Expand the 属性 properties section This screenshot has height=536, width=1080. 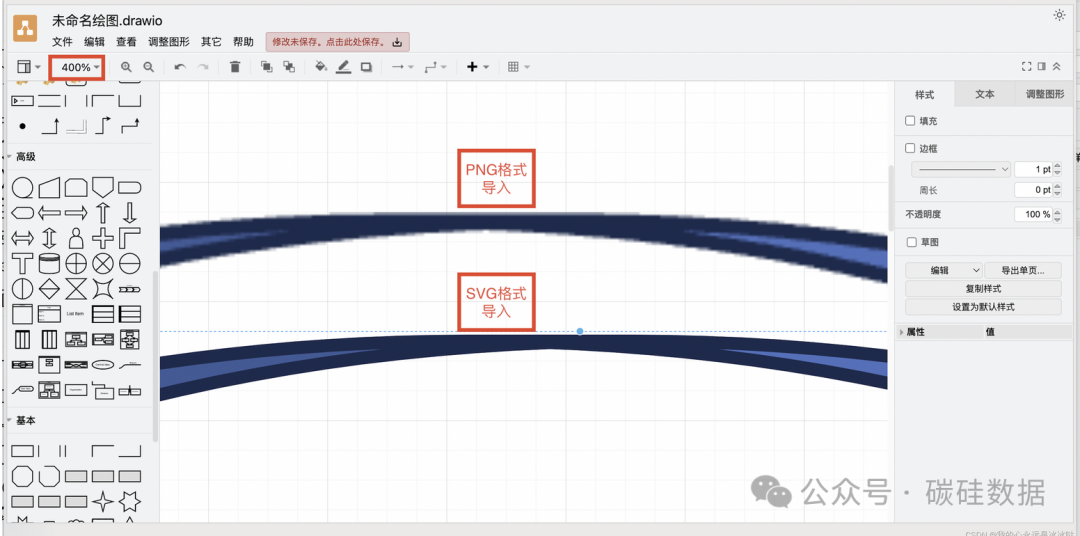(x=903, y=332)
